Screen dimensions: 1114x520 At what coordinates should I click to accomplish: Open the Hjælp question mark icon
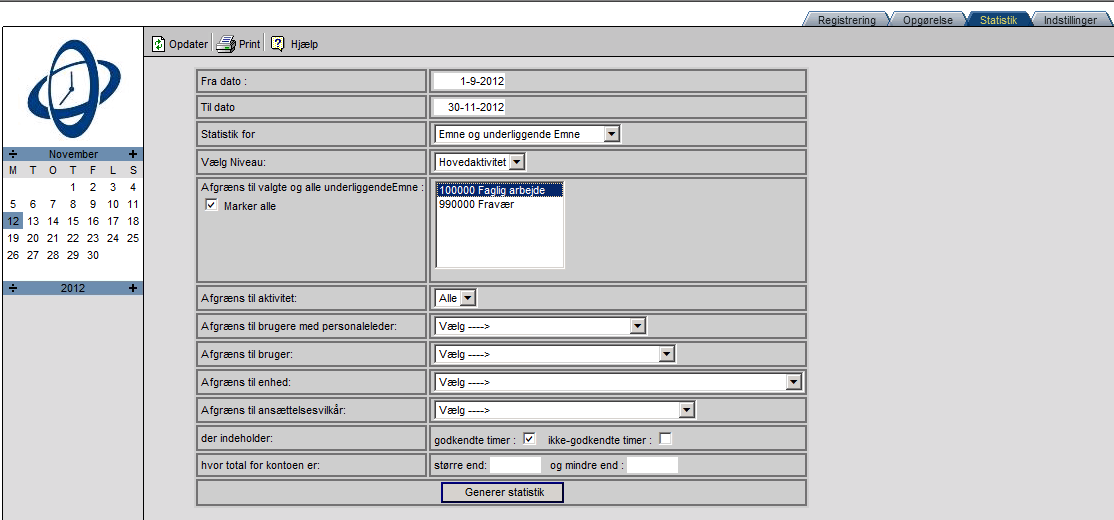278,44
